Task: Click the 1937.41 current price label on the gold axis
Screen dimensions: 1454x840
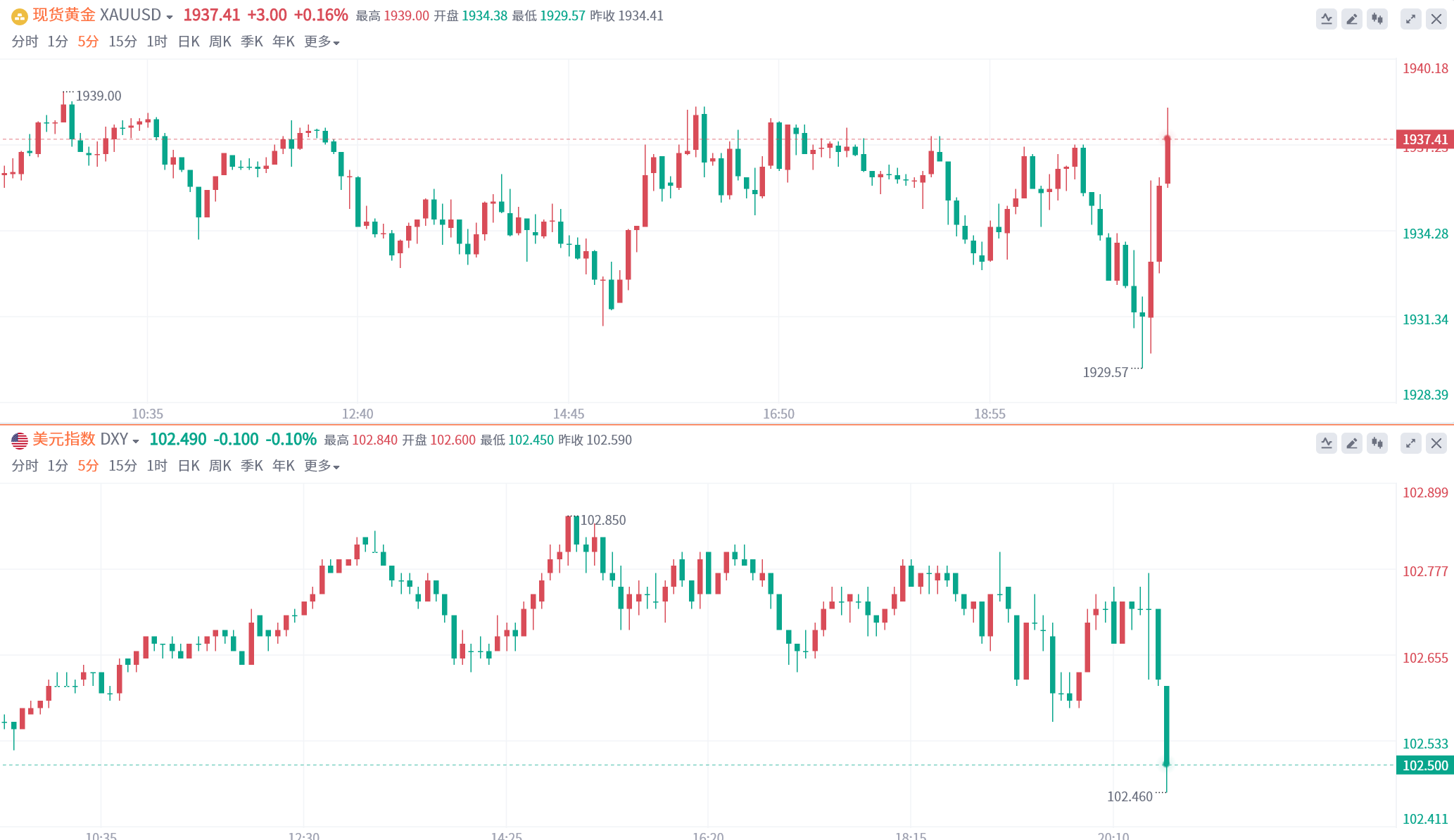Action: (x=1424, y=139)
